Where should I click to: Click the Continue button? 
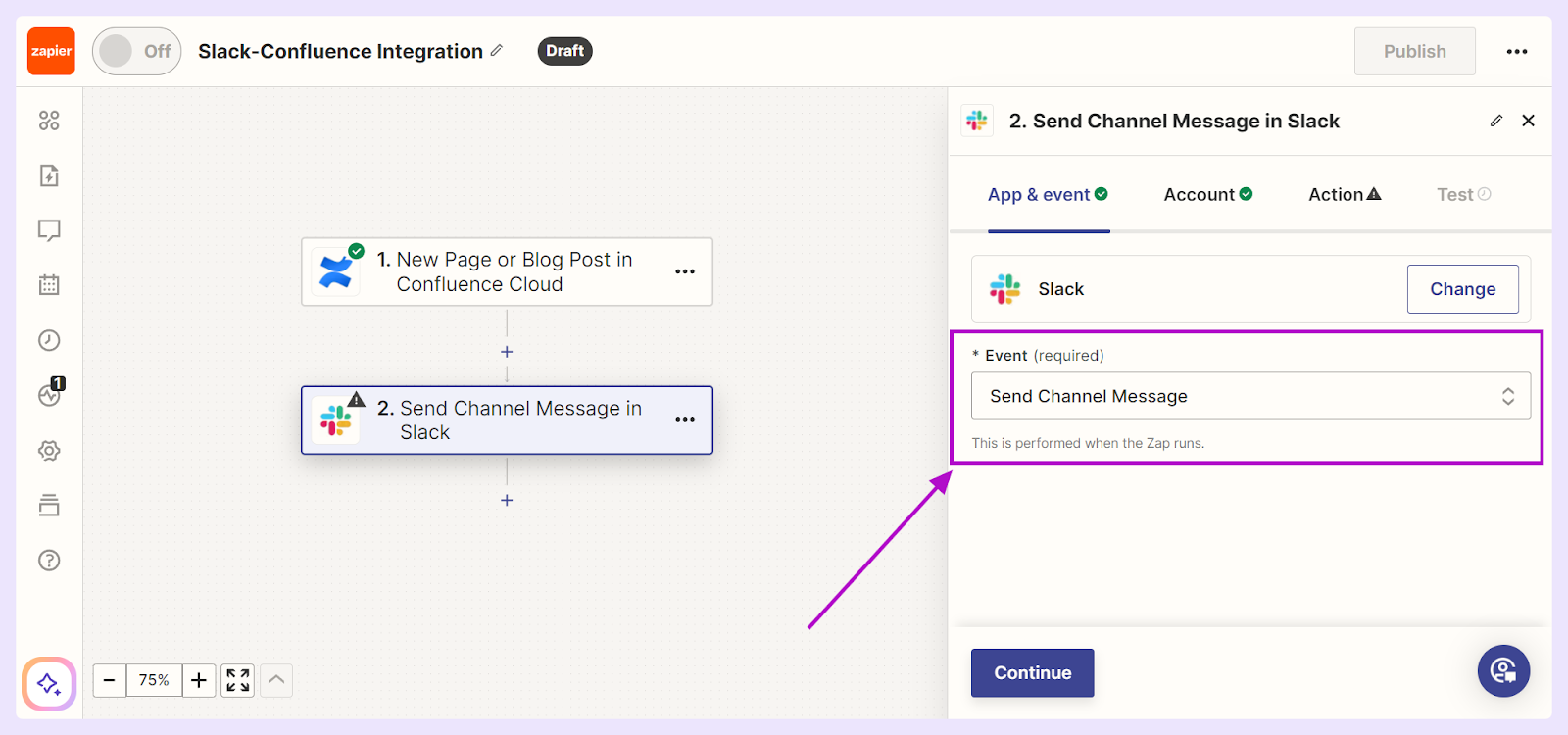tap(1032, 673)
